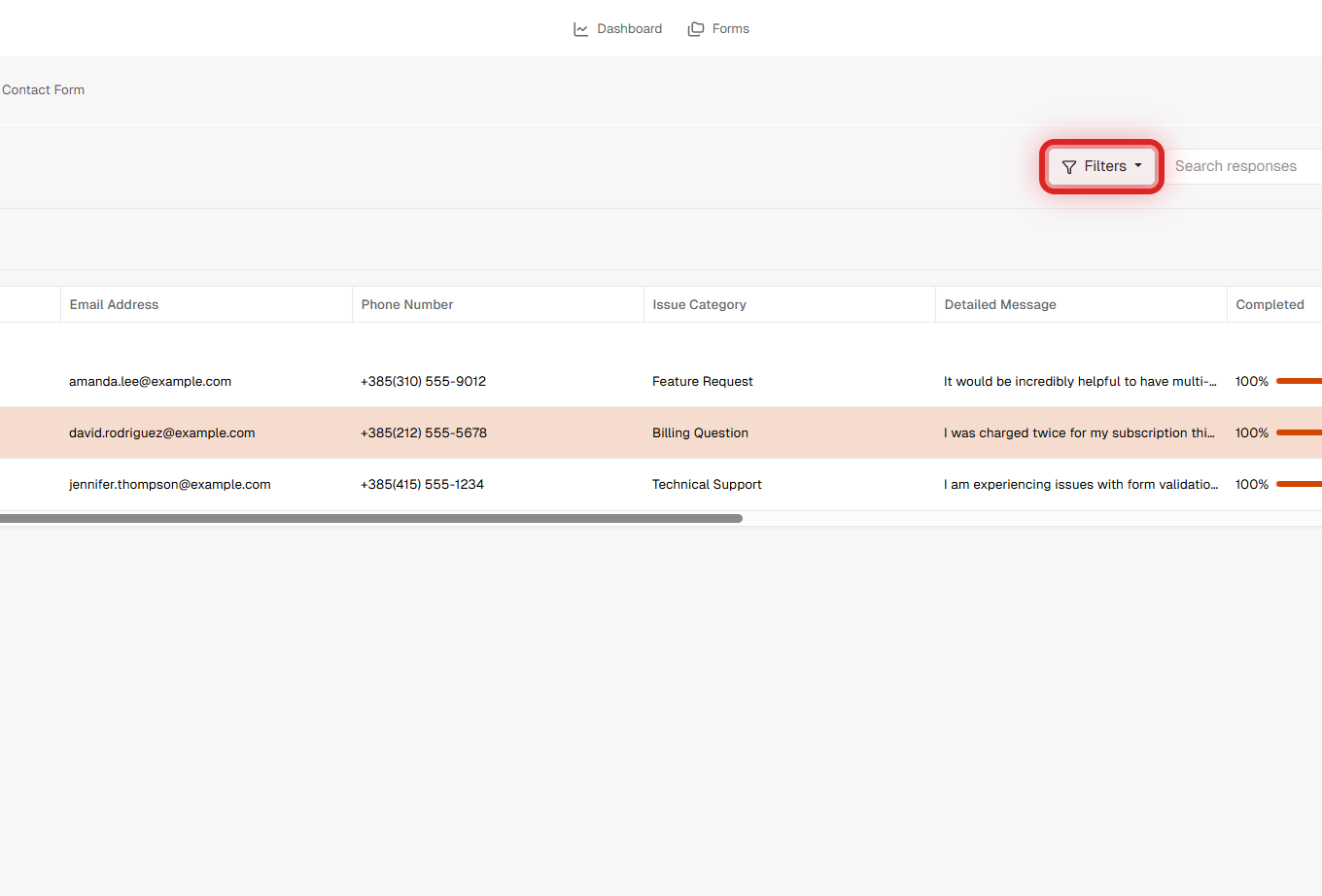Screen dimensions: 1322x896
Task: Click the Phone Number column header
Action: tap(406, 304)
